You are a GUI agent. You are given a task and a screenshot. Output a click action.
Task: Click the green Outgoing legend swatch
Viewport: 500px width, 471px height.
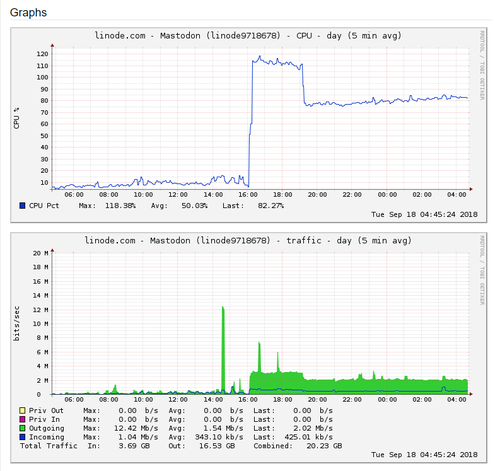(x=22, y=428)
